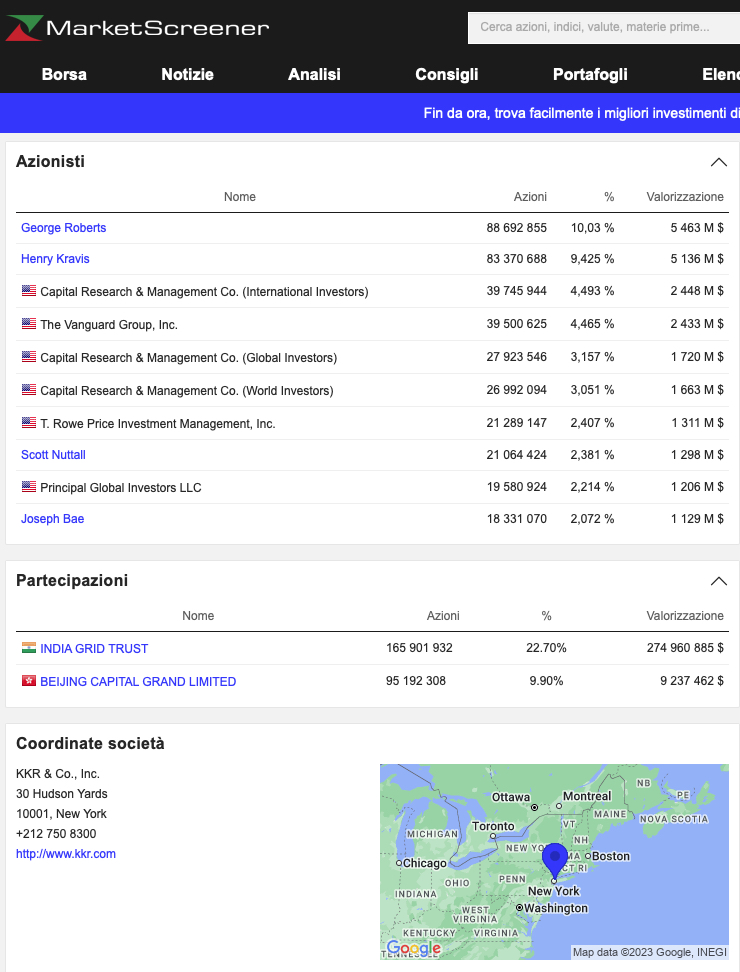This screenshot has height=972, width=740.
Task: Open the Portafogli menu
Action: click(x=590, y=74)
